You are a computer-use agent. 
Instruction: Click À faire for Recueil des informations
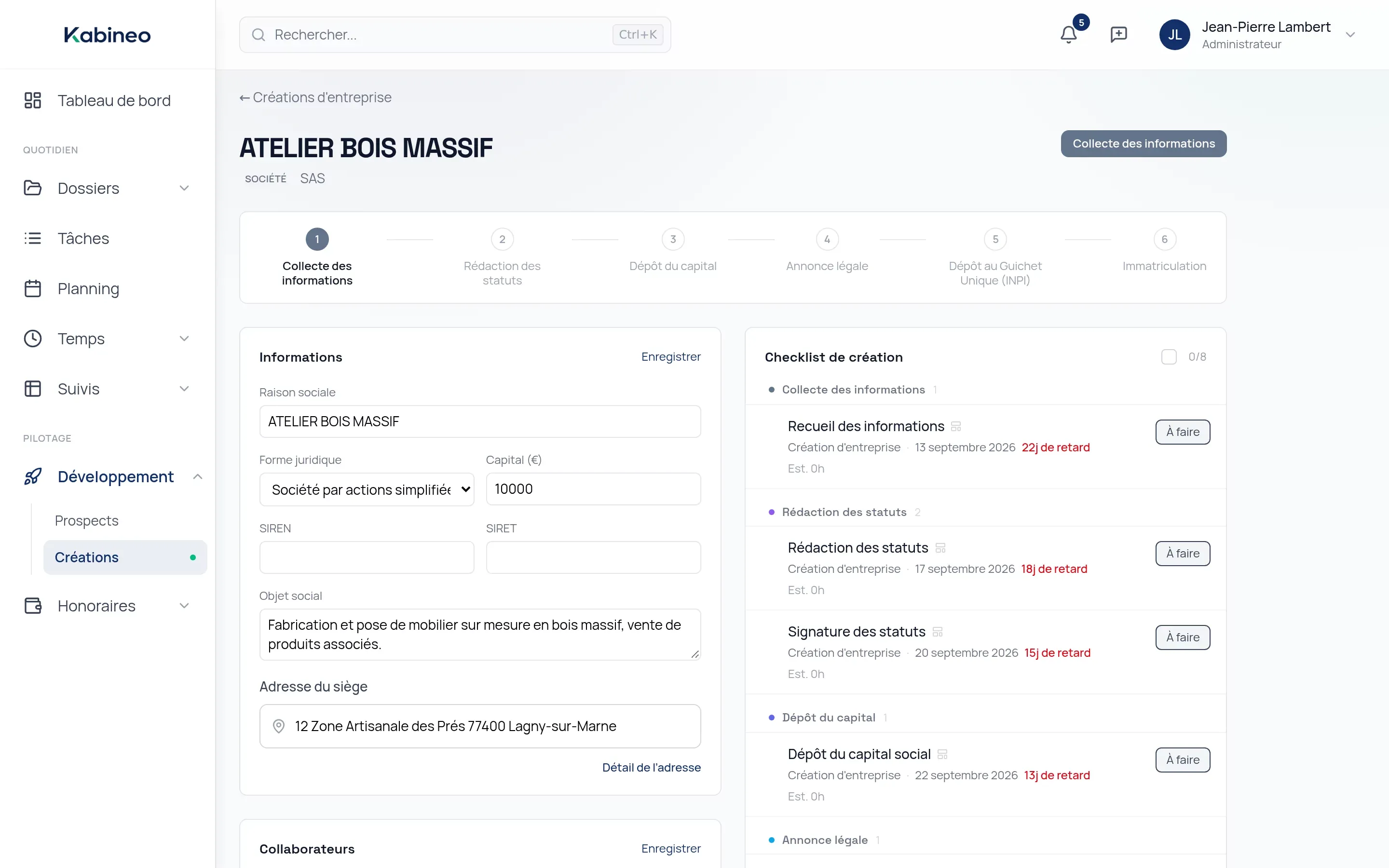coord(1183,432)
